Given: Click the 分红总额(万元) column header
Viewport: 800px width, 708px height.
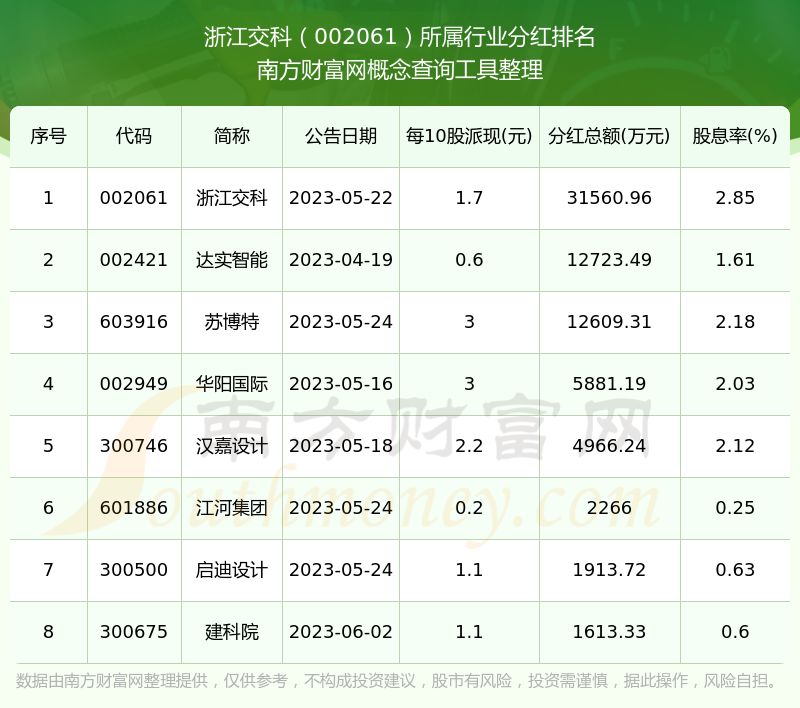Looking at the screenshot, I should 609,136.
